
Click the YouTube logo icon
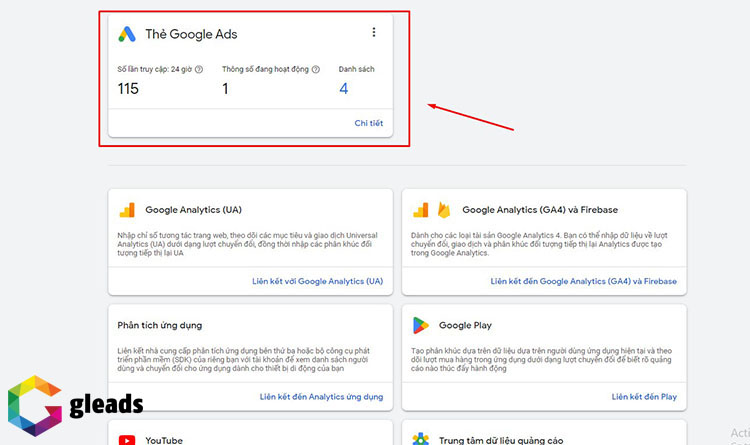coord(127,440)
